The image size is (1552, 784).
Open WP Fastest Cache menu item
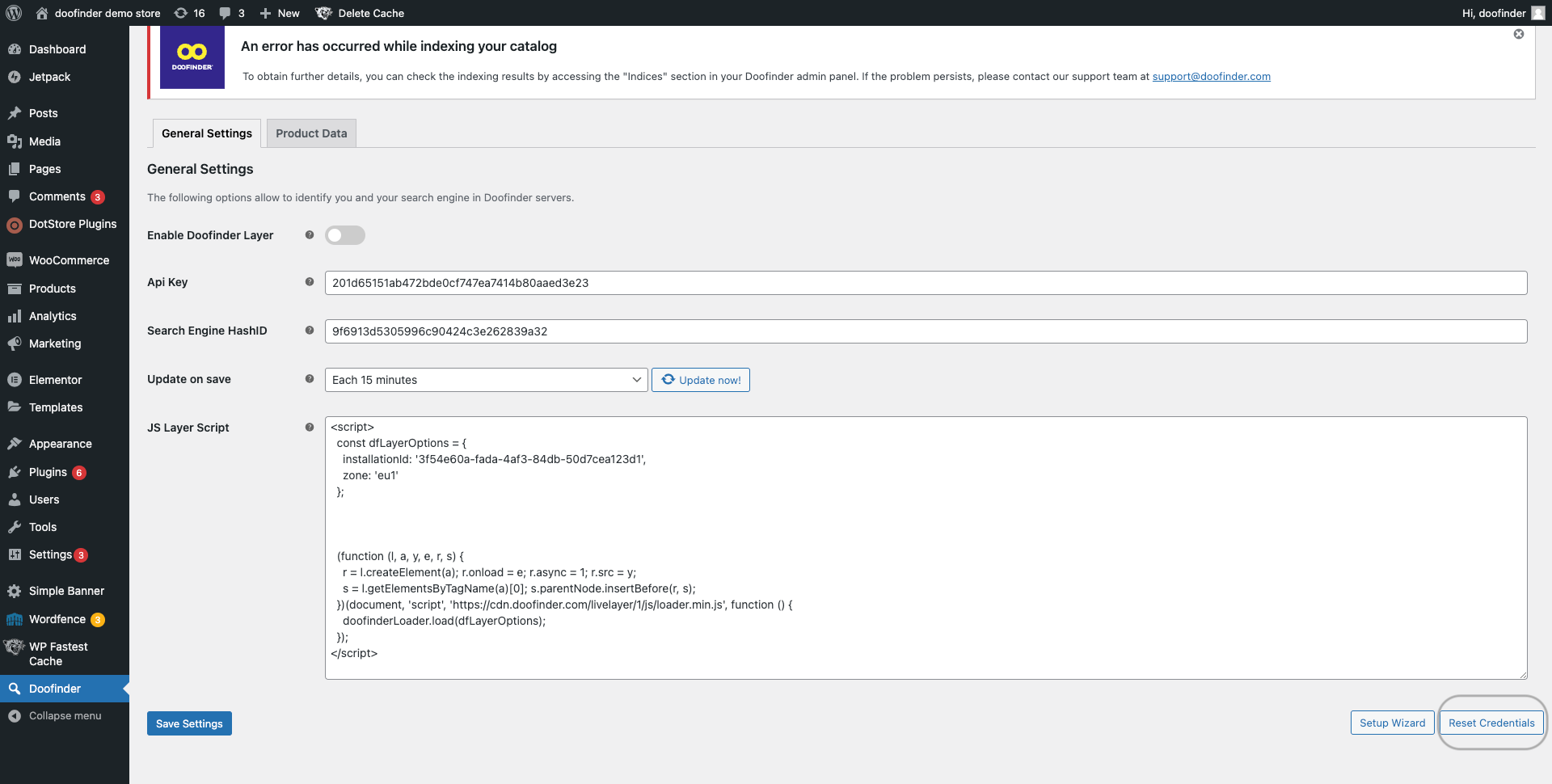65,654
